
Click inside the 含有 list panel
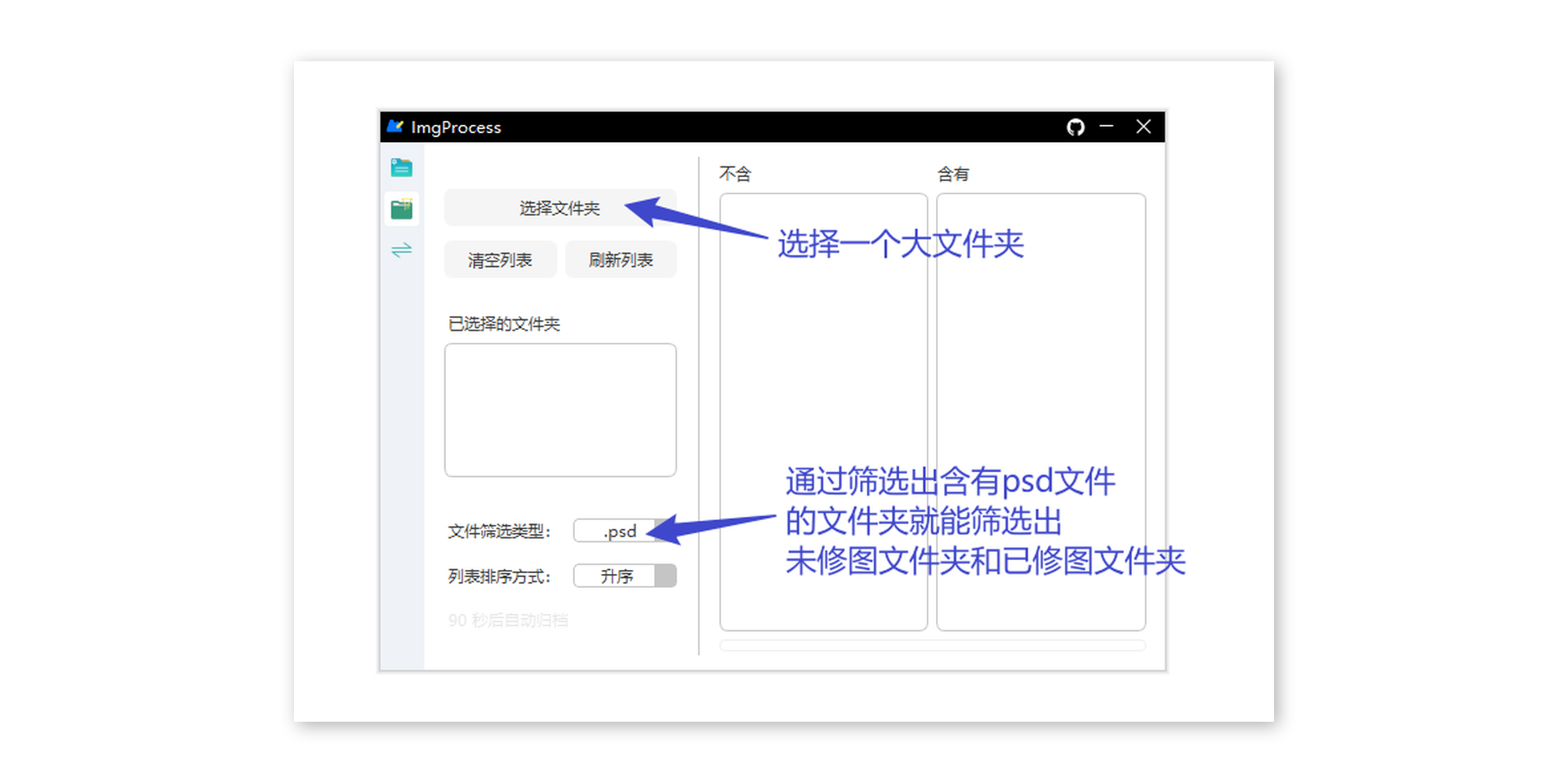click(x=1041, y=408)
